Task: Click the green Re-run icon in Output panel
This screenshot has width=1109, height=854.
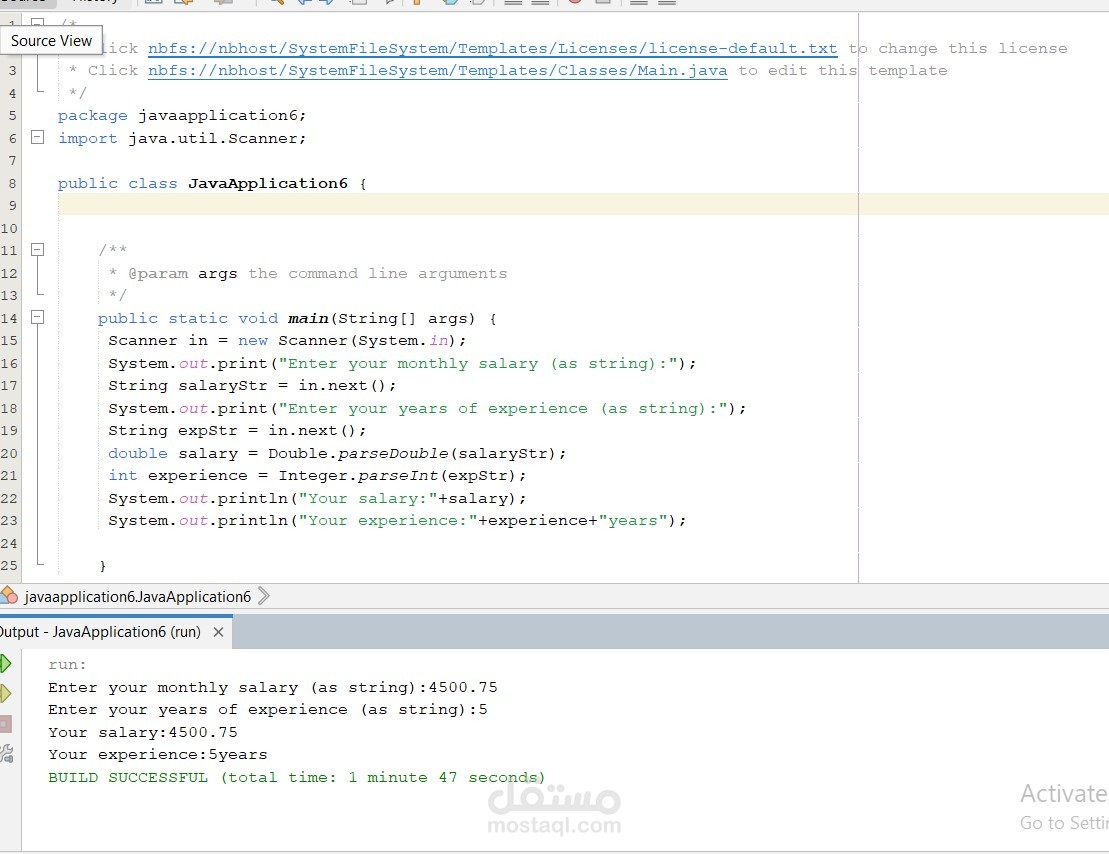Action: pyautogui.click(x=5, y=664)
